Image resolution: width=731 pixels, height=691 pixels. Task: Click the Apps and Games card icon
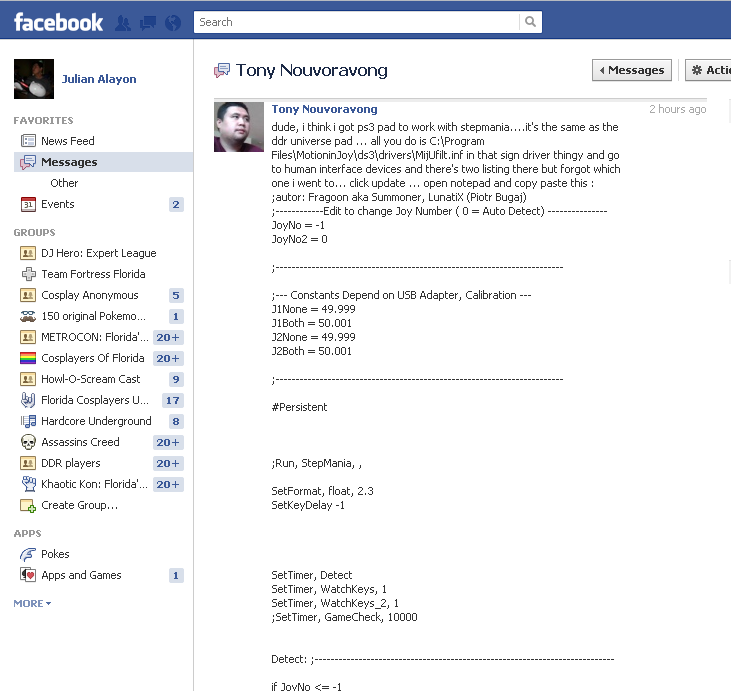coord(28,575)
